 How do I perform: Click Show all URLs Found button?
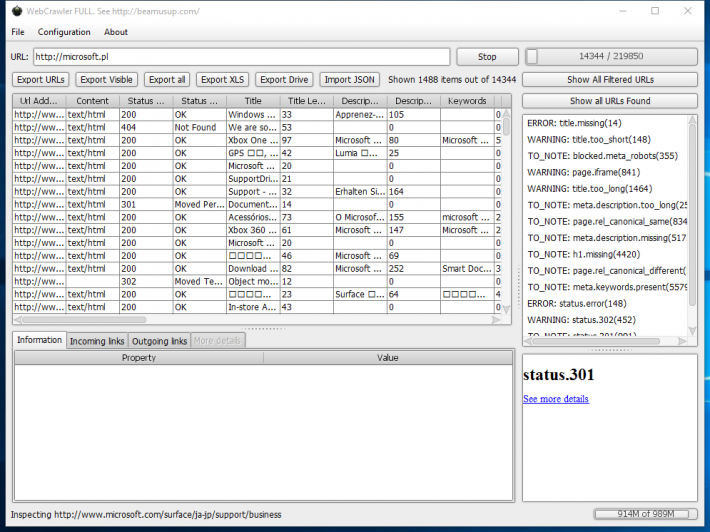coord(610,101)
